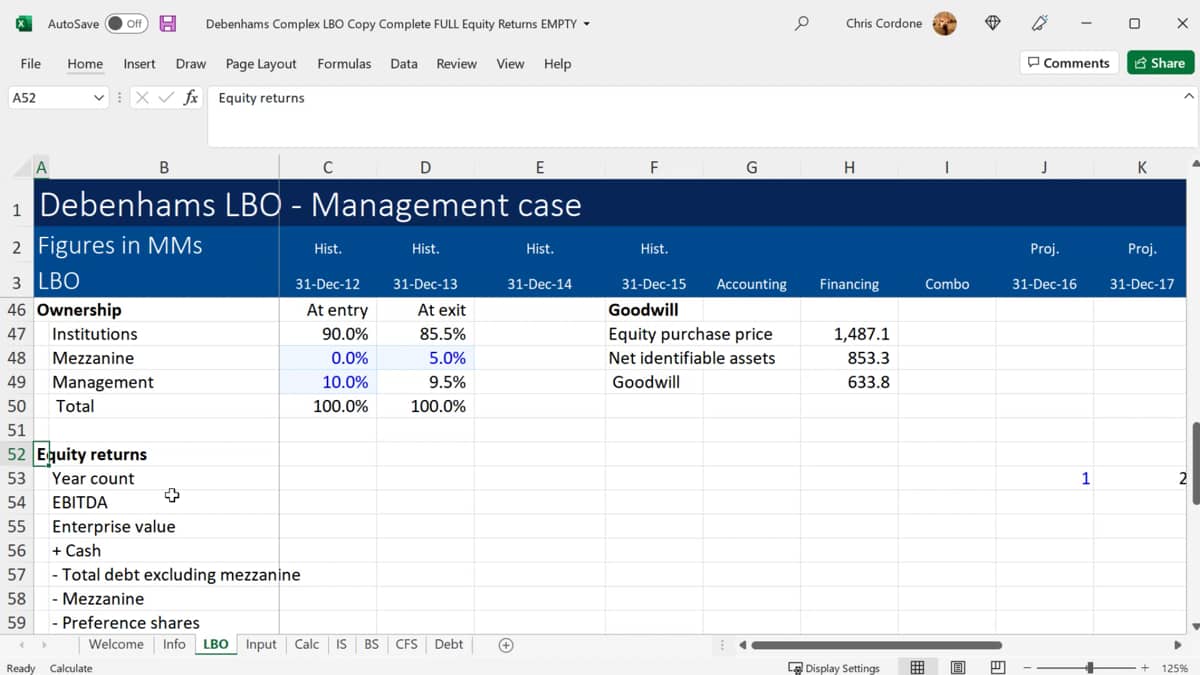The image size is (1200, 675).
Task: Click the pen and sparkle icon beside the diamond
Action: click(1040, 23)
